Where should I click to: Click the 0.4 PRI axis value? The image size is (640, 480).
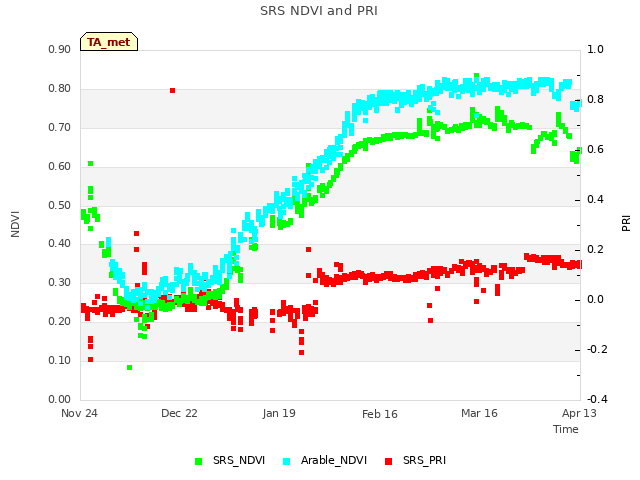(x=595, y=200)
